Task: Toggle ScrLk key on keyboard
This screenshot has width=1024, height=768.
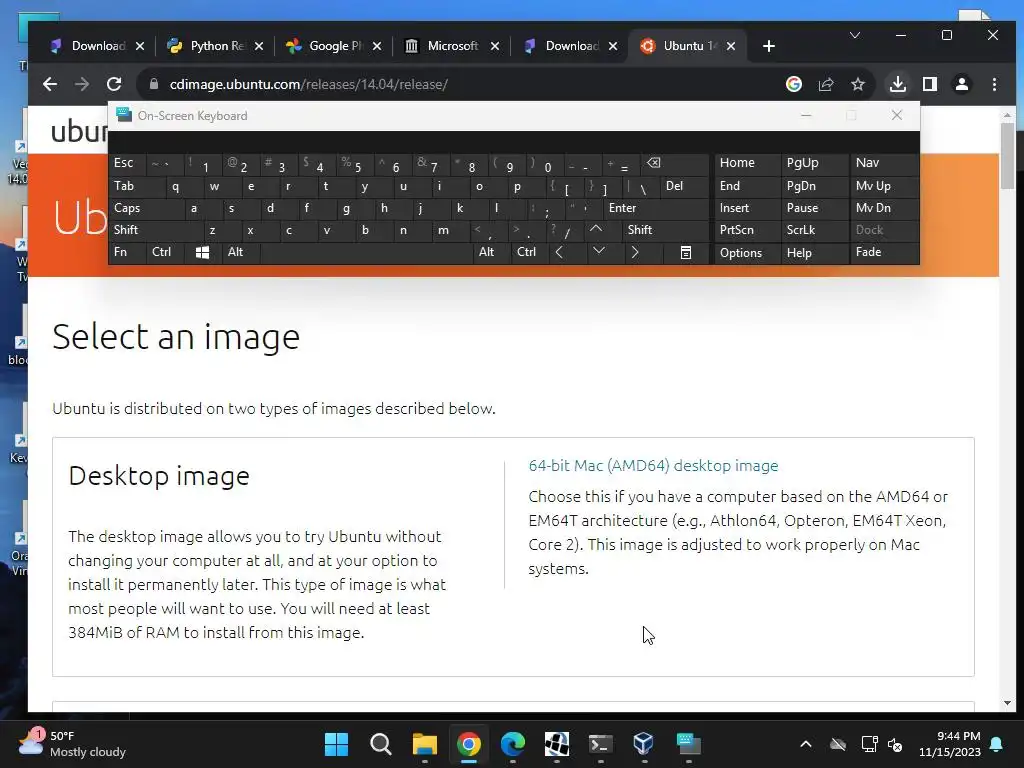Action: [815, 230]
